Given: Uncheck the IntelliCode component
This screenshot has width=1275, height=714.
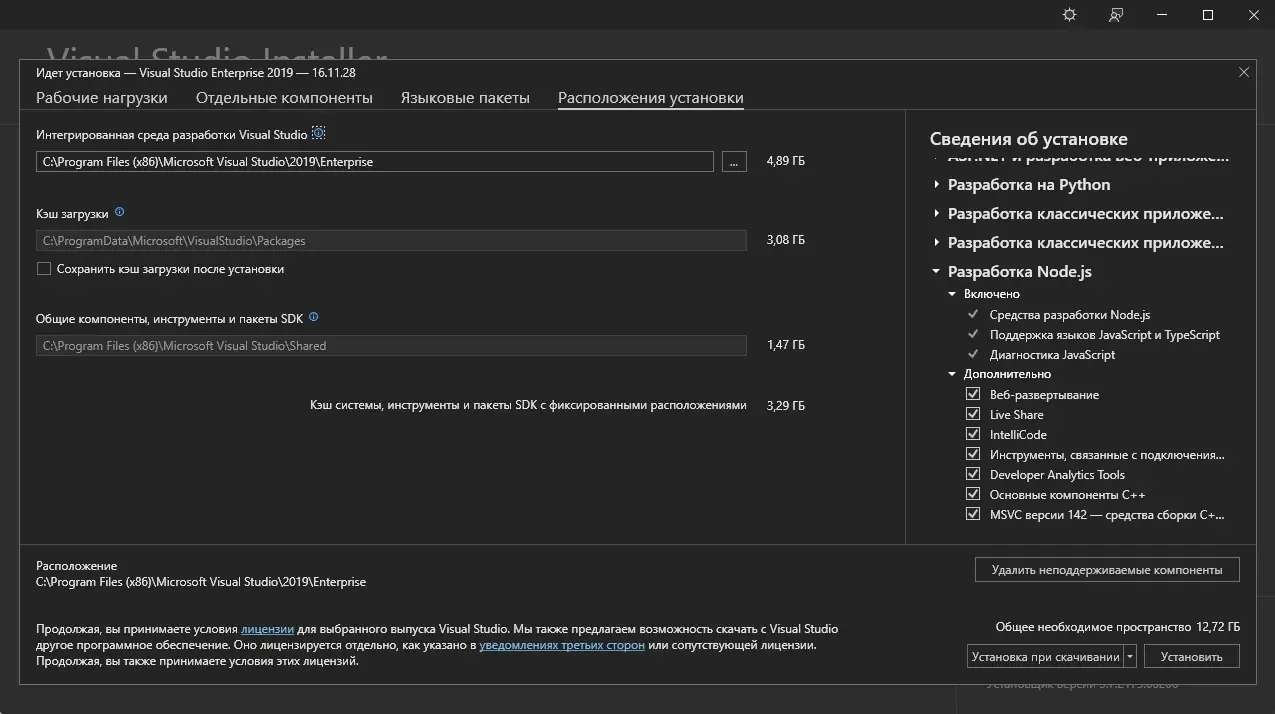Looking at the screenshot, I should (973, 435).
